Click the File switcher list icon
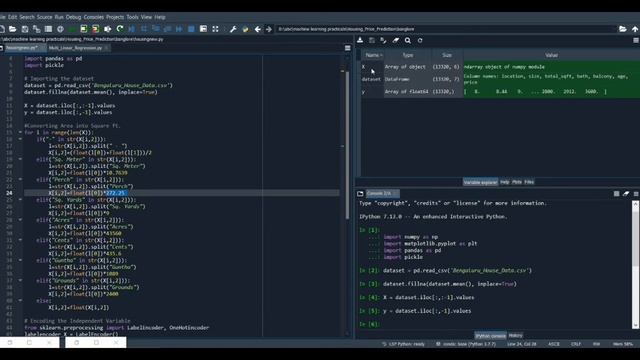The height and width of the screenshot is (360, 640). [49, 29]
